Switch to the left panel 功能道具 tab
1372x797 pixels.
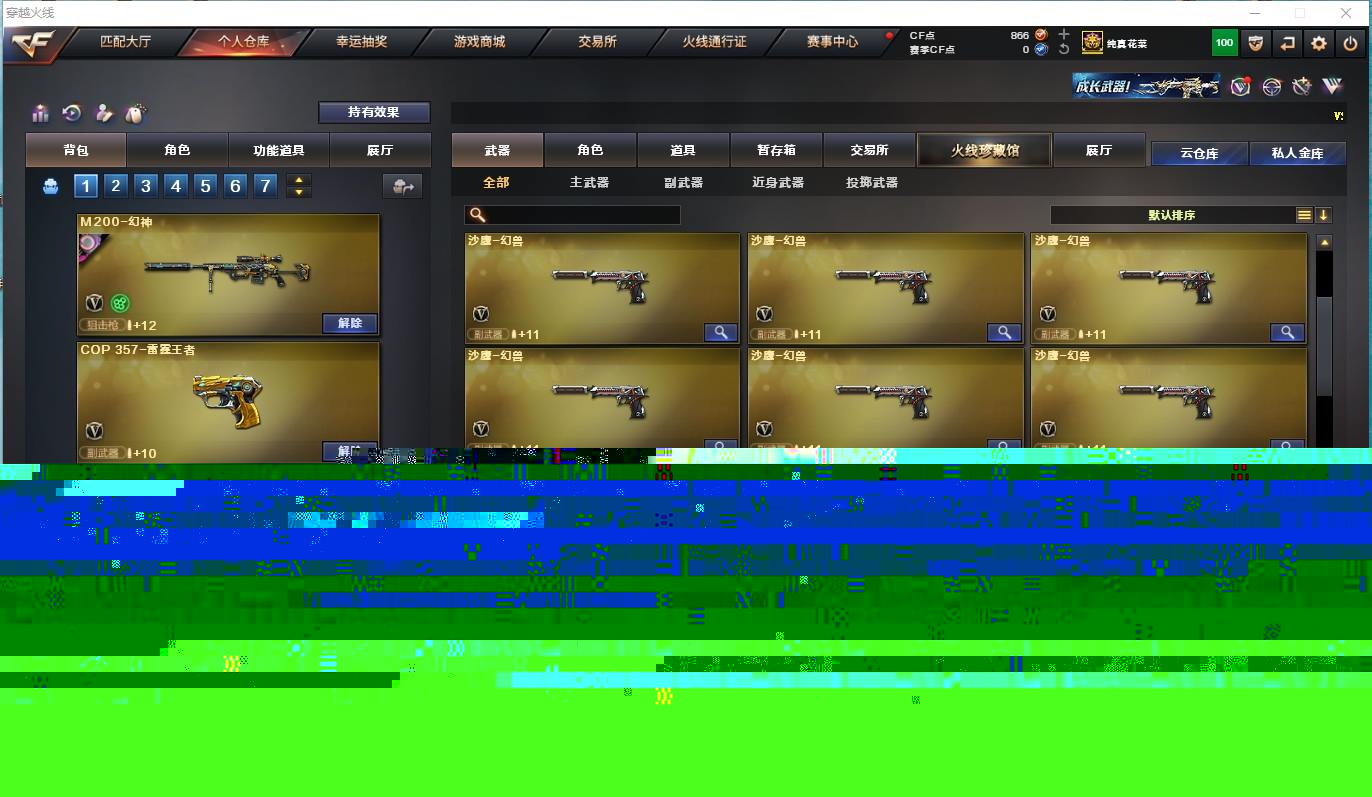(279, 150)
